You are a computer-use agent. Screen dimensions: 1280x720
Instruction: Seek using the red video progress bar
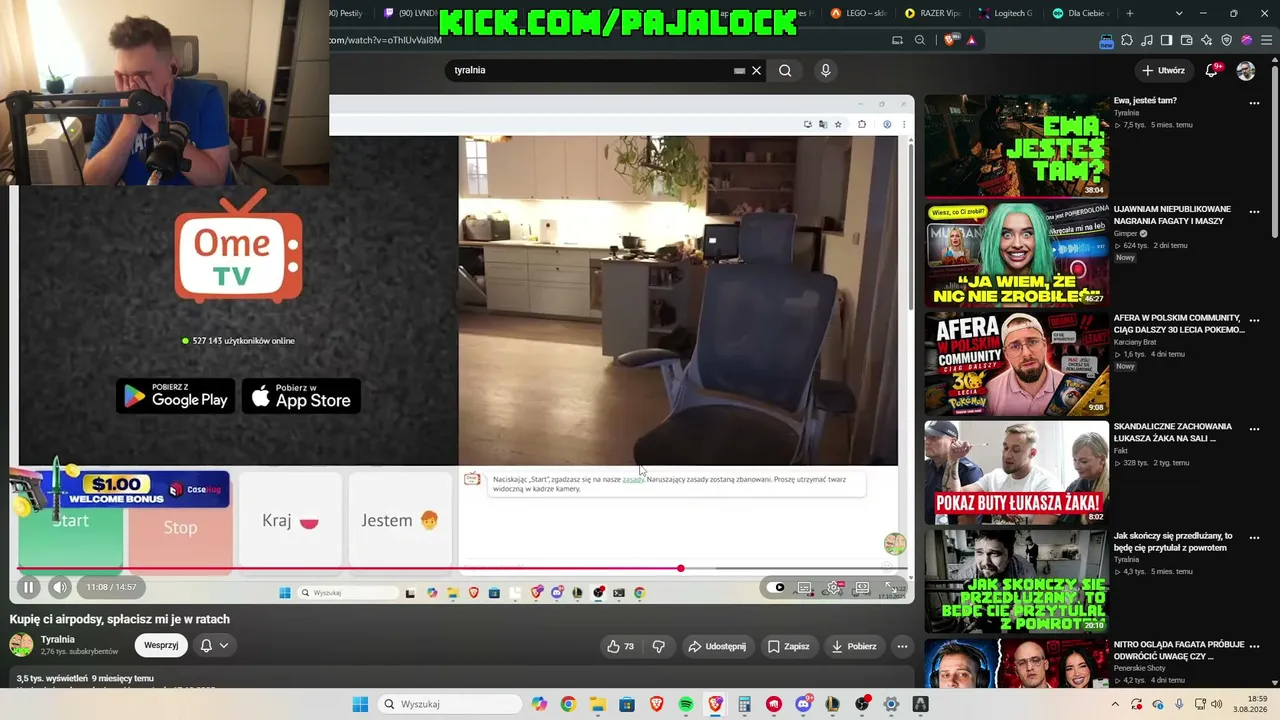click(x=461, y=569)
